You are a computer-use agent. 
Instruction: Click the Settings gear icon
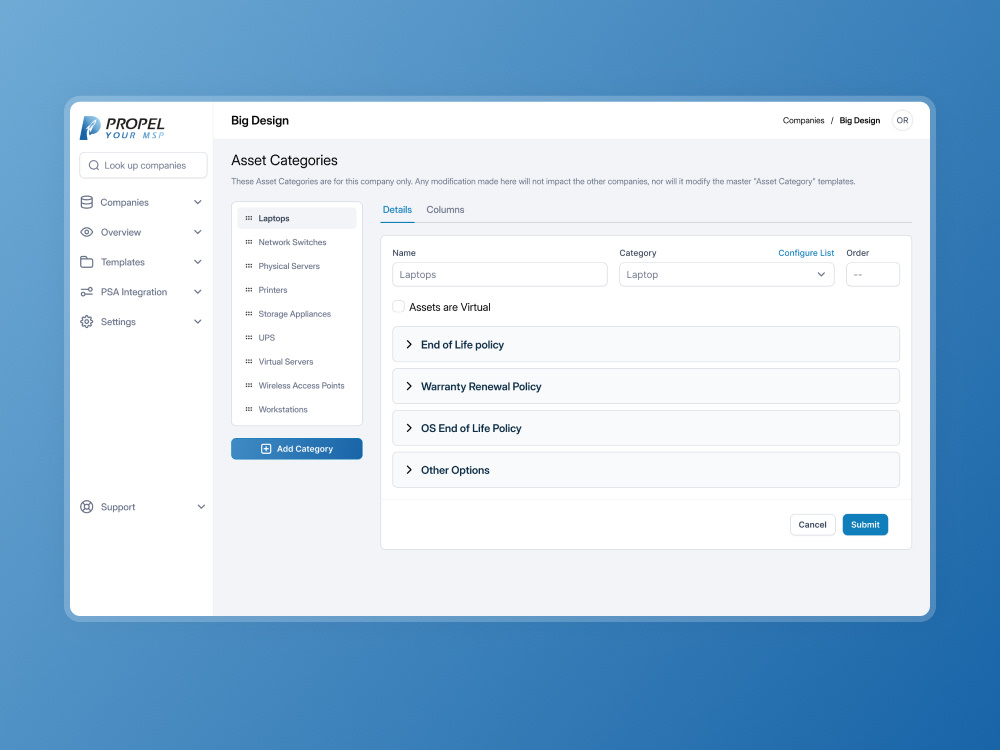pyautogui.click(x=87, y=321)
